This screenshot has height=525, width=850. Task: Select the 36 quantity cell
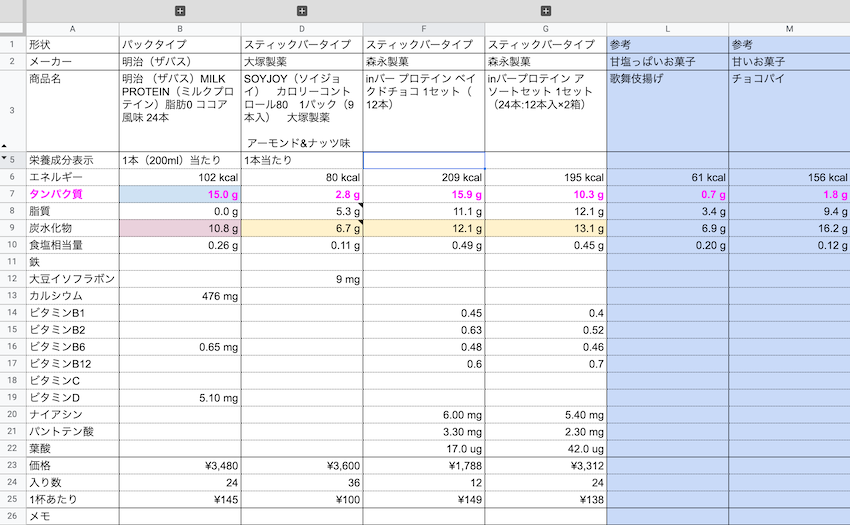pos(302,483)
